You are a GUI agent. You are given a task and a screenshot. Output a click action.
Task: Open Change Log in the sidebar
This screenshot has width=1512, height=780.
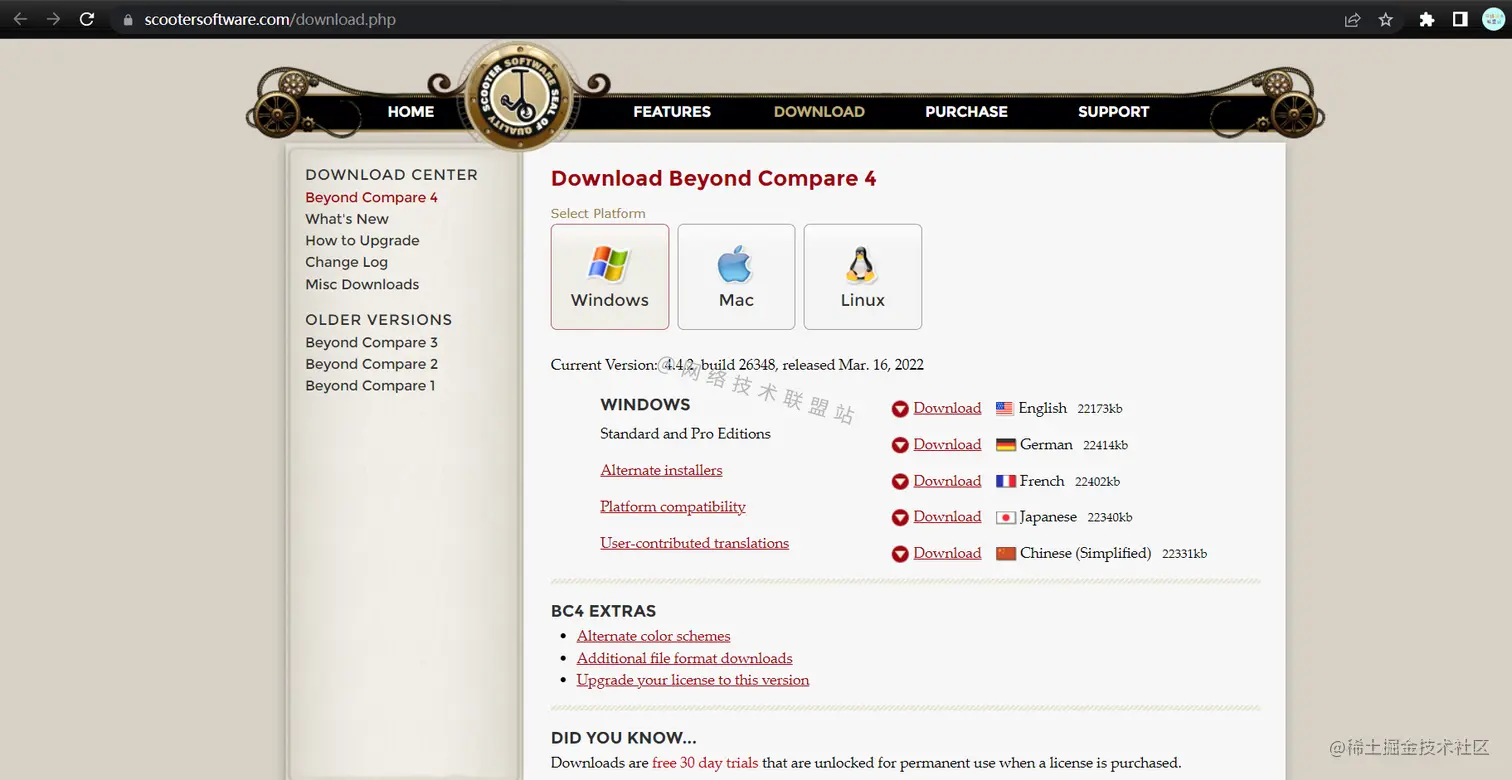tap(346, 262)
